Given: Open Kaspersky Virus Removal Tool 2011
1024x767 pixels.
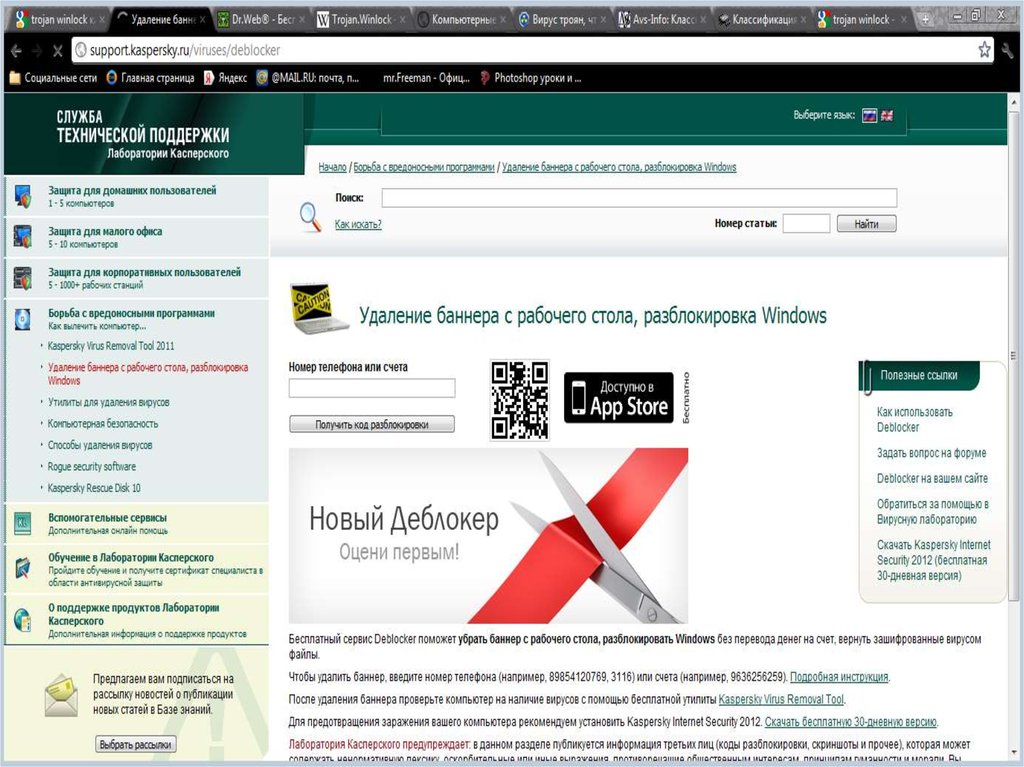Looking at the screenshot, I should tap(110, 346).
